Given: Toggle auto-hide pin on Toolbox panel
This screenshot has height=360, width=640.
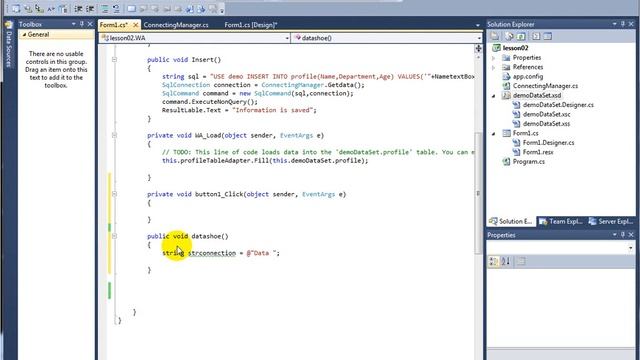Looking at the screenshot, I should (x=82, y=24).
